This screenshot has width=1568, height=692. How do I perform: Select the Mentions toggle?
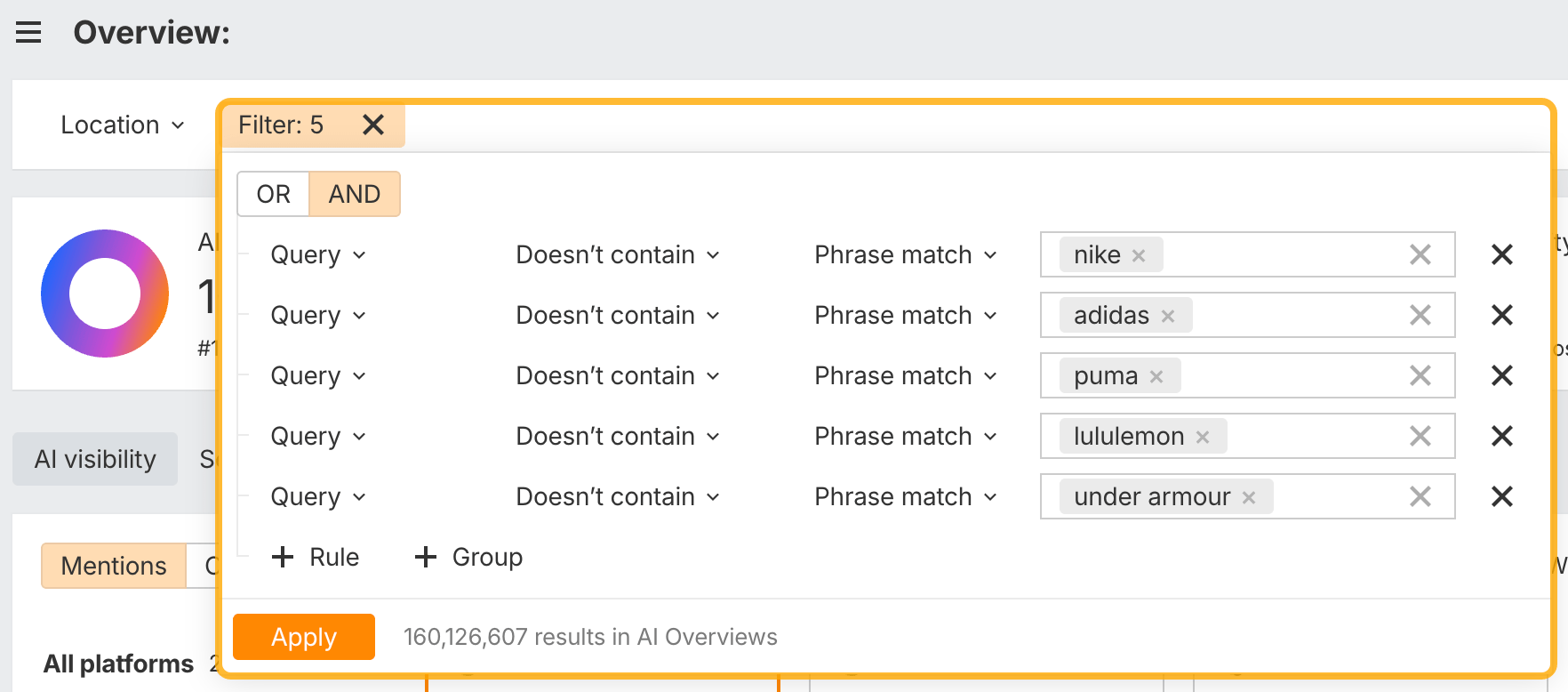[114, 566]
